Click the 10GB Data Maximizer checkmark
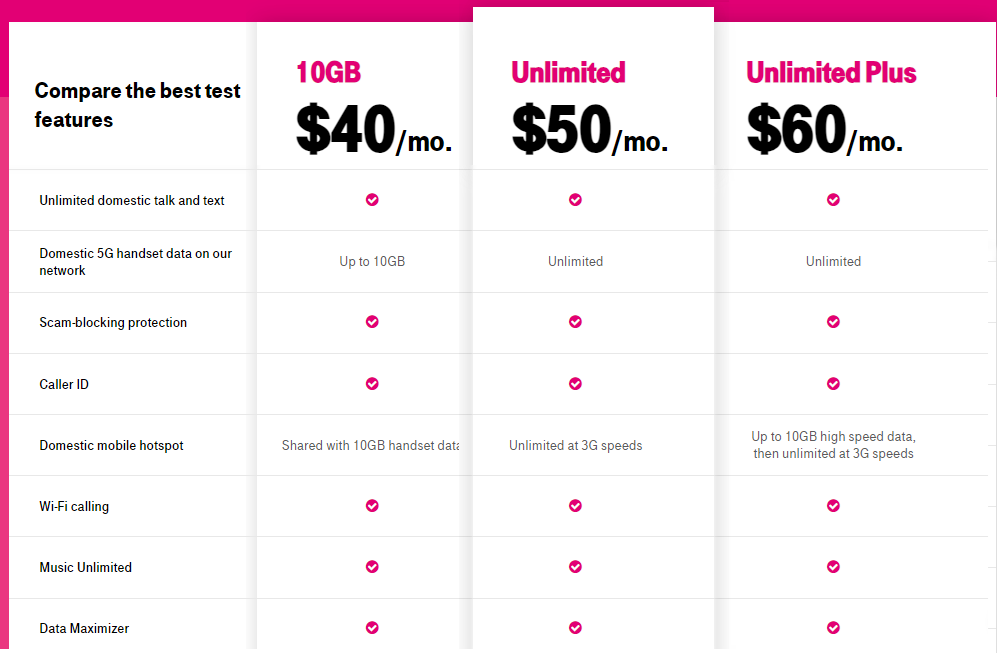 [372, 628]
